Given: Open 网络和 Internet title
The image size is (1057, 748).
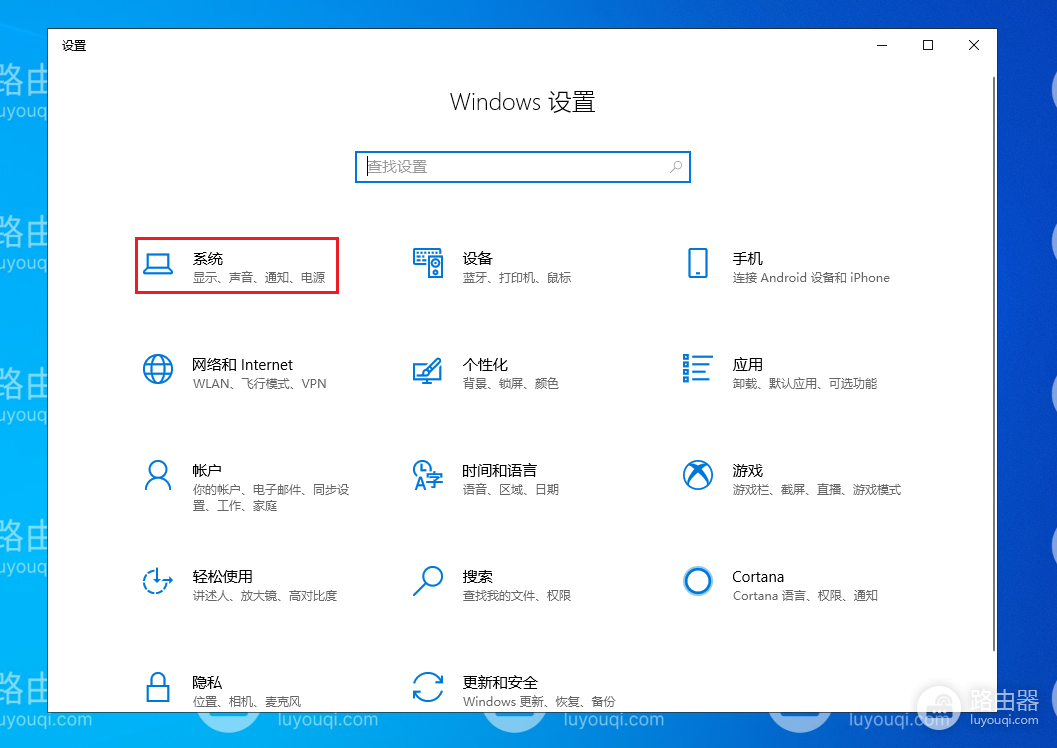Looking at the screenshot, I should [x=242, y=365].
